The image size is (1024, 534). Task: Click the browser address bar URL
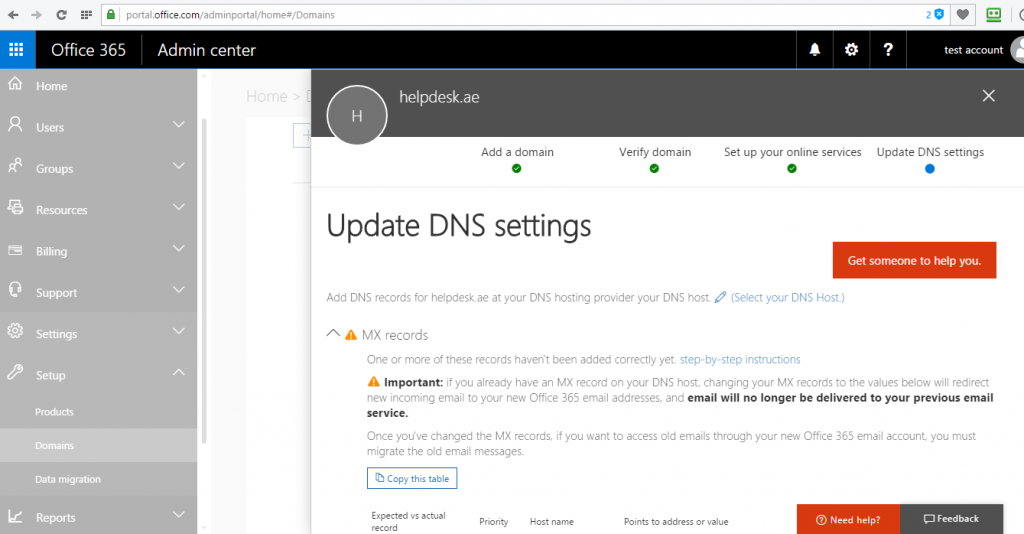click(230, 14)
